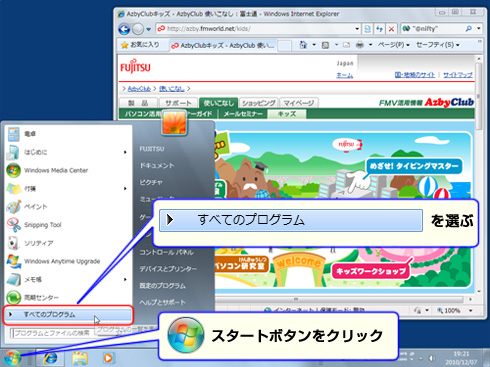
Task: Open ピクチャ in Start menu
Action: pos(151,182)
